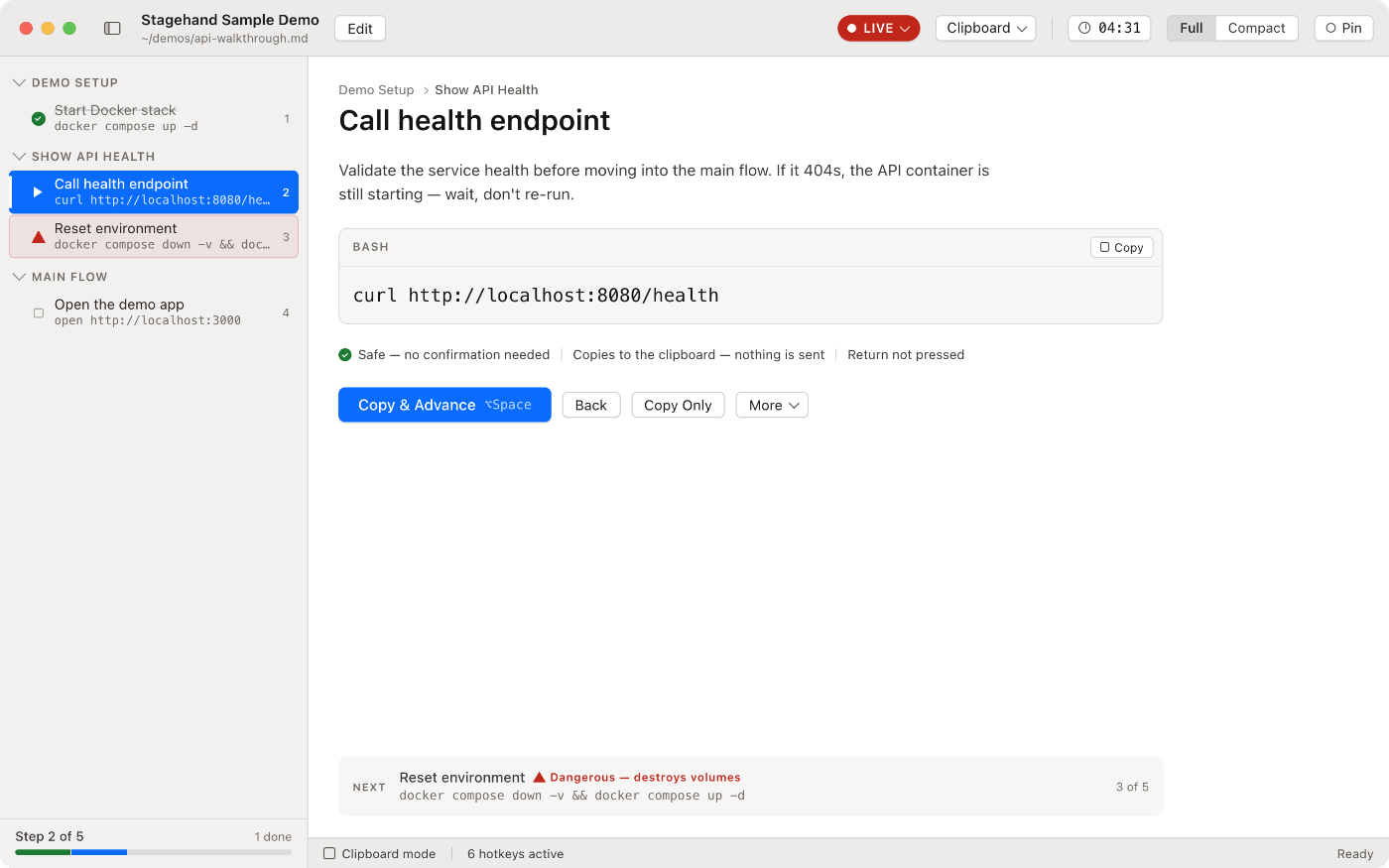Screen dimensions: 1389x868
Task: Click the play icon on Call health endpoint
Action: (38, 192)
